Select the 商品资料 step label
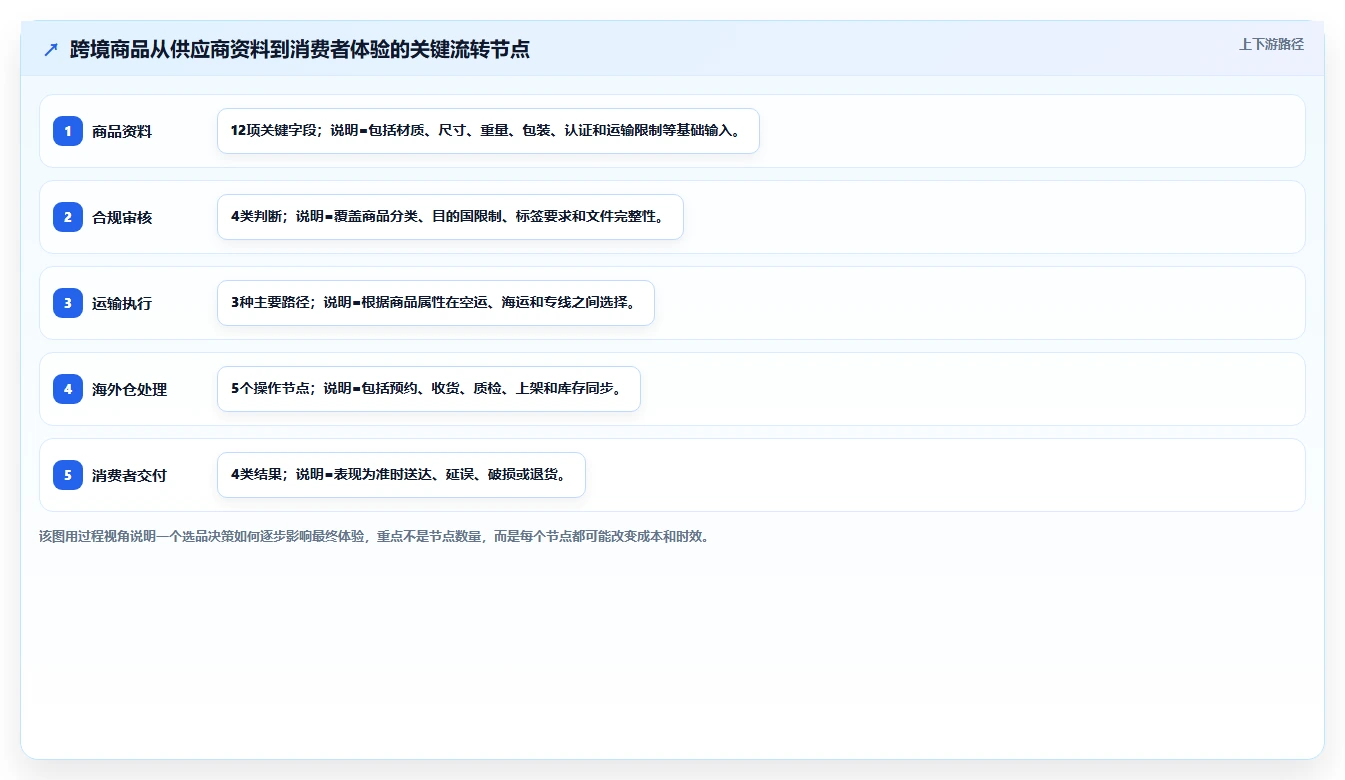This screenshot has width=1345, height=780. click(122, 131)
